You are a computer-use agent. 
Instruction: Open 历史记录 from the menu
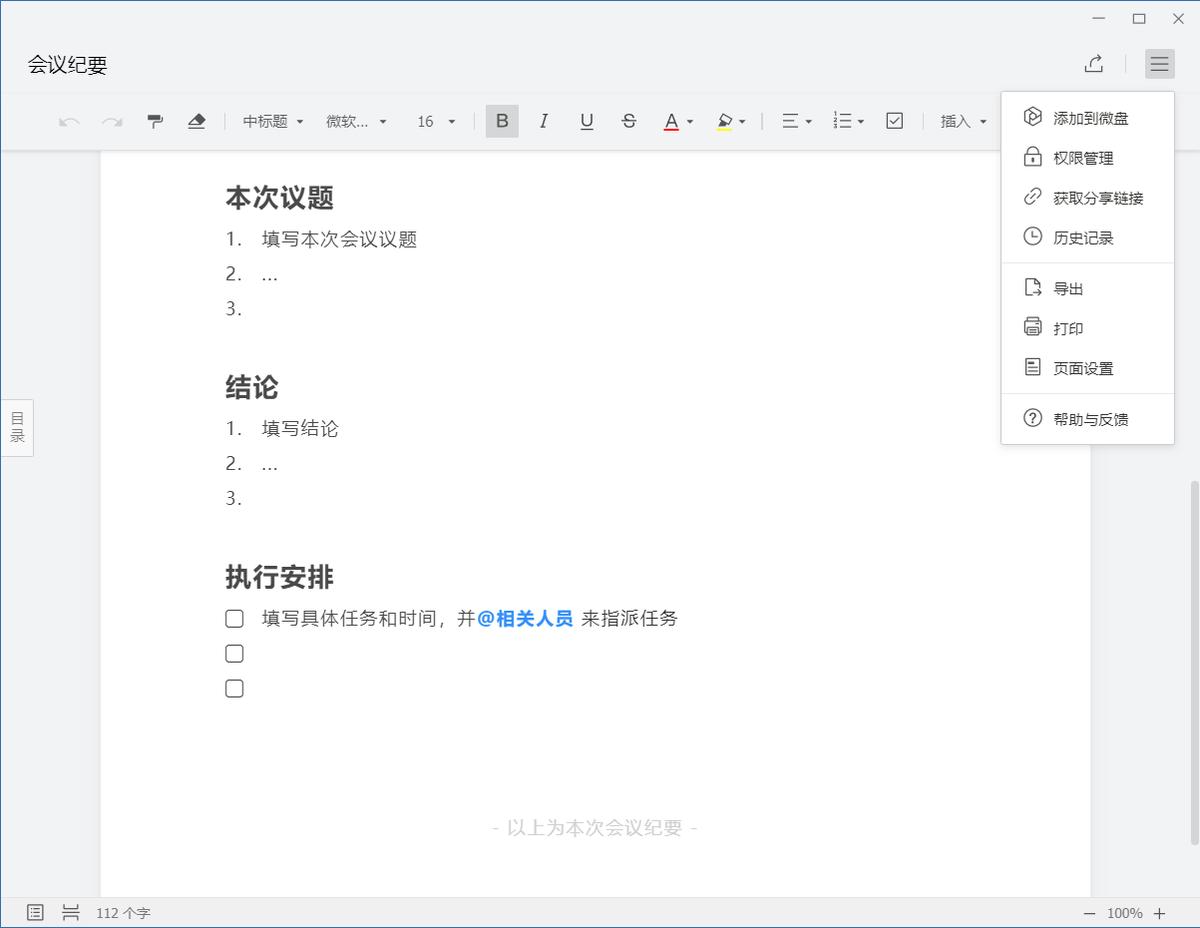1080,237
